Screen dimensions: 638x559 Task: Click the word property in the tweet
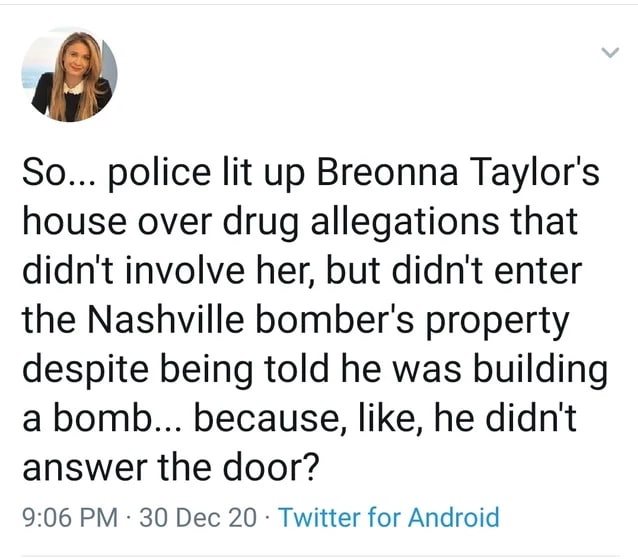pos(497,321)
